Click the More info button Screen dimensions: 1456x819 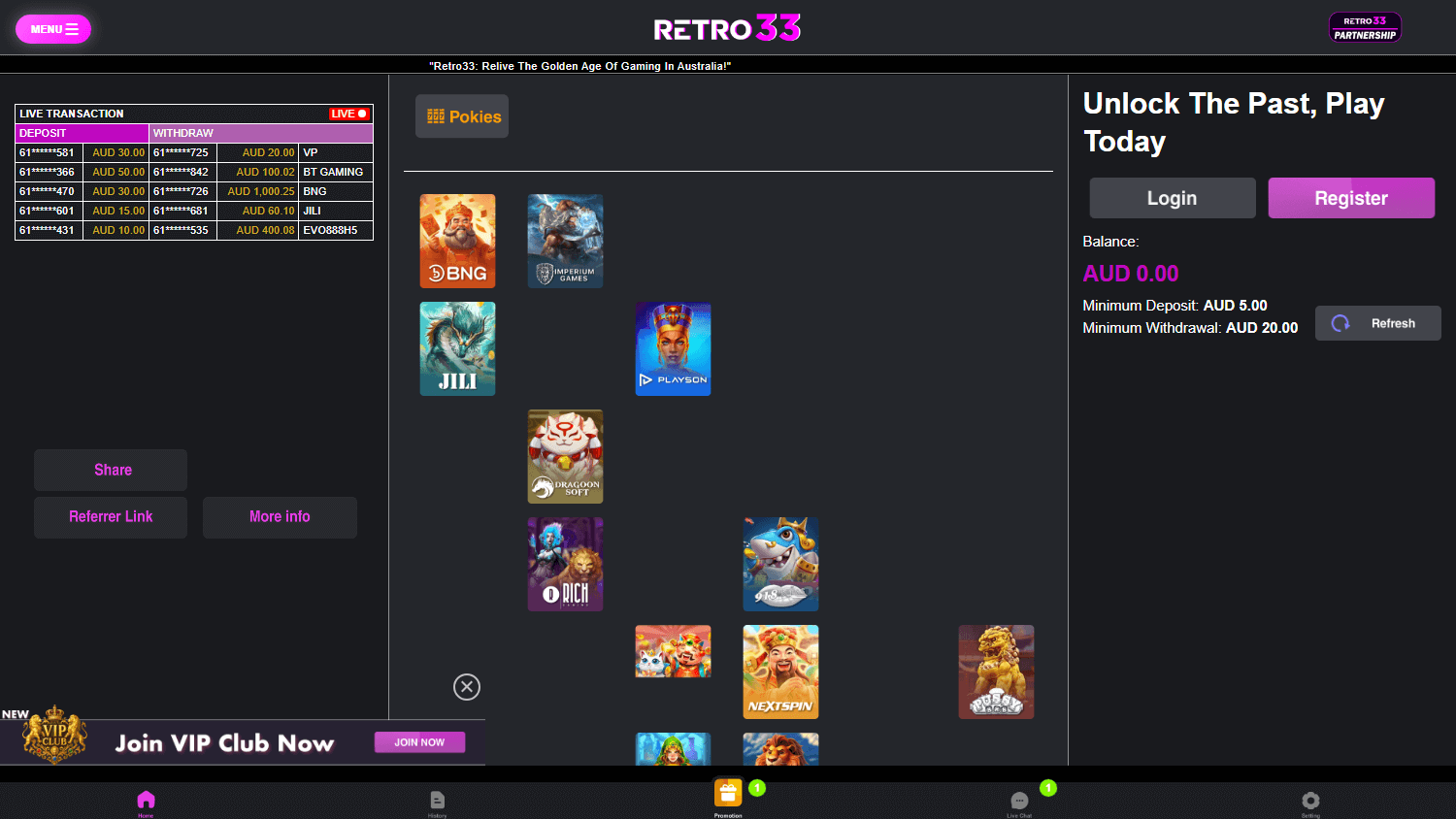pyautogui.click(x=280, y=517)
